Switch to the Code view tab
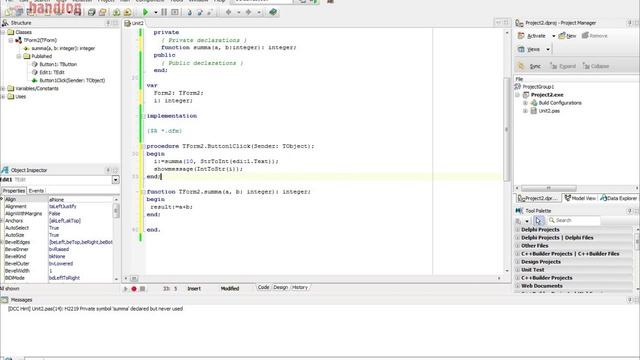This screenshot has width=640, height=360. [x=263, y=287]
